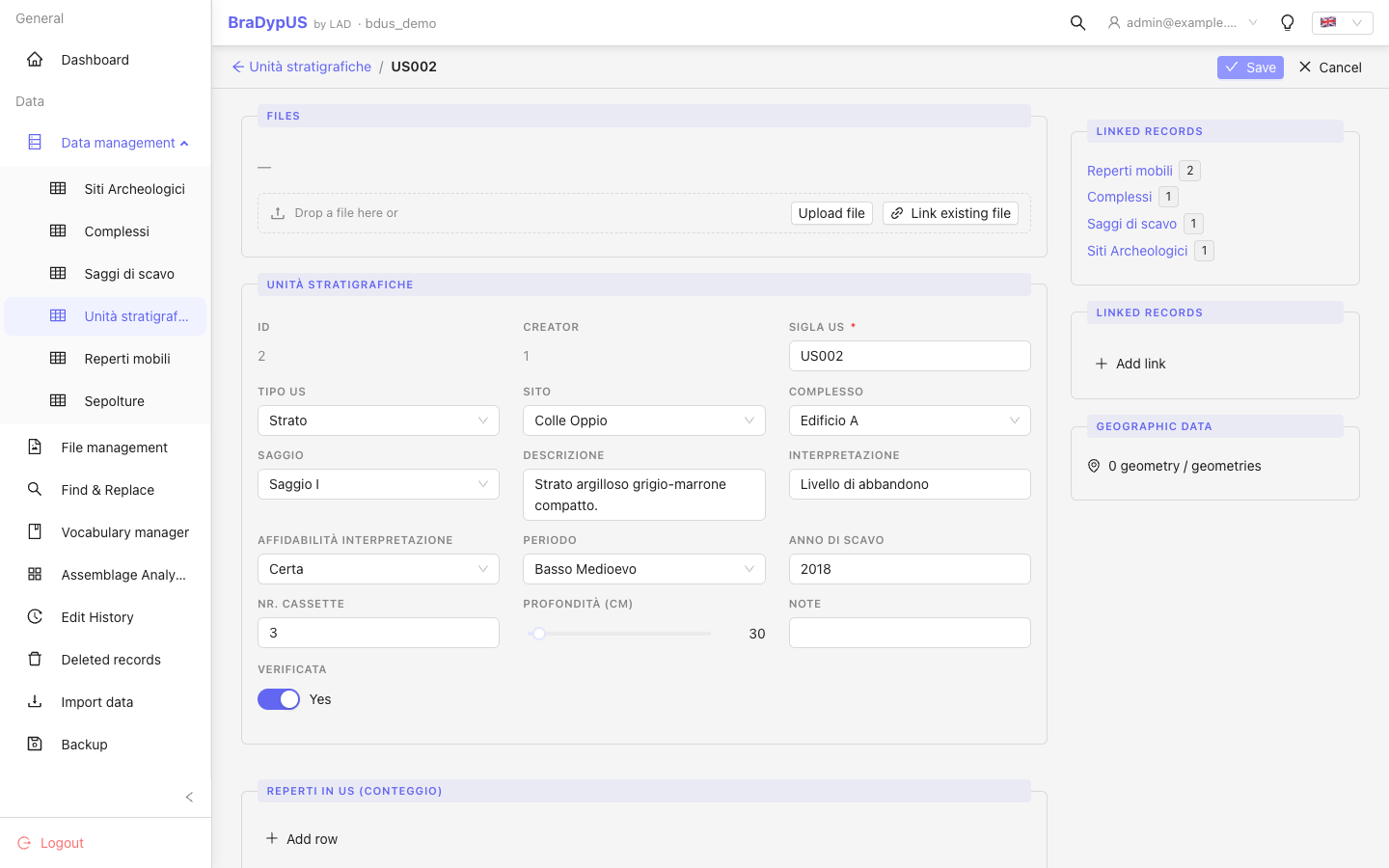The width and height of the screenshot is (1389, 868).
Task: Open Dashboard in the sidebar
Action: [105, 60]
